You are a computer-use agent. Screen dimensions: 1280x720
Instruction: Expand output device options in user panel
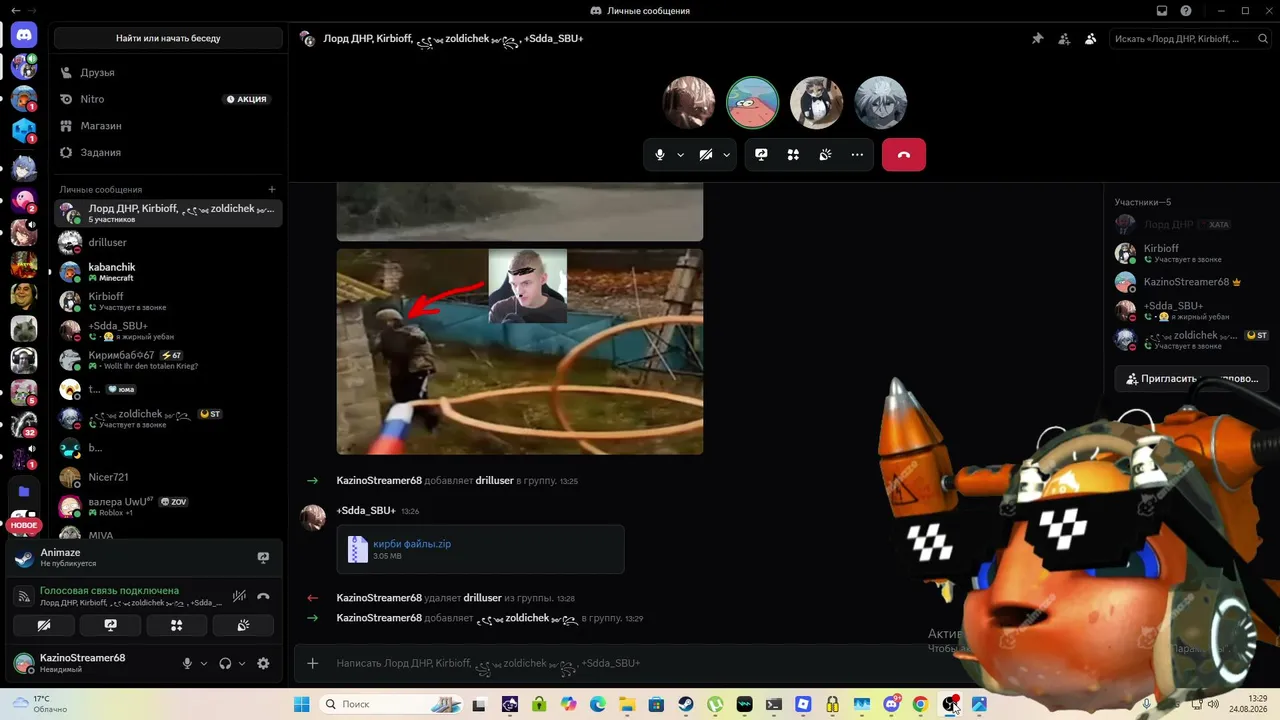point(241,663)
